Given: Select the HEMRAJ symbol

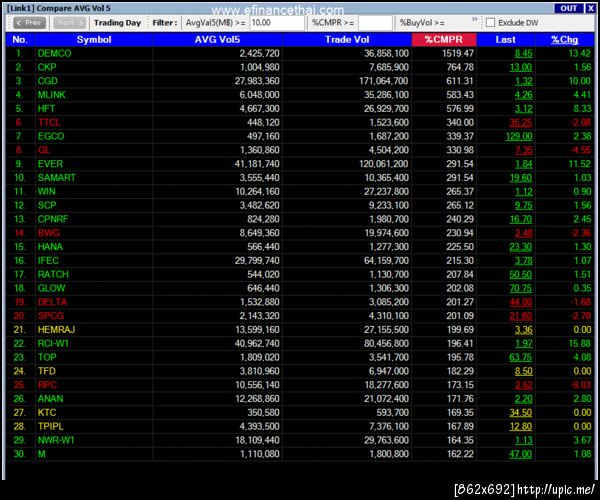Looking at the screenshot, I should 56,330.
